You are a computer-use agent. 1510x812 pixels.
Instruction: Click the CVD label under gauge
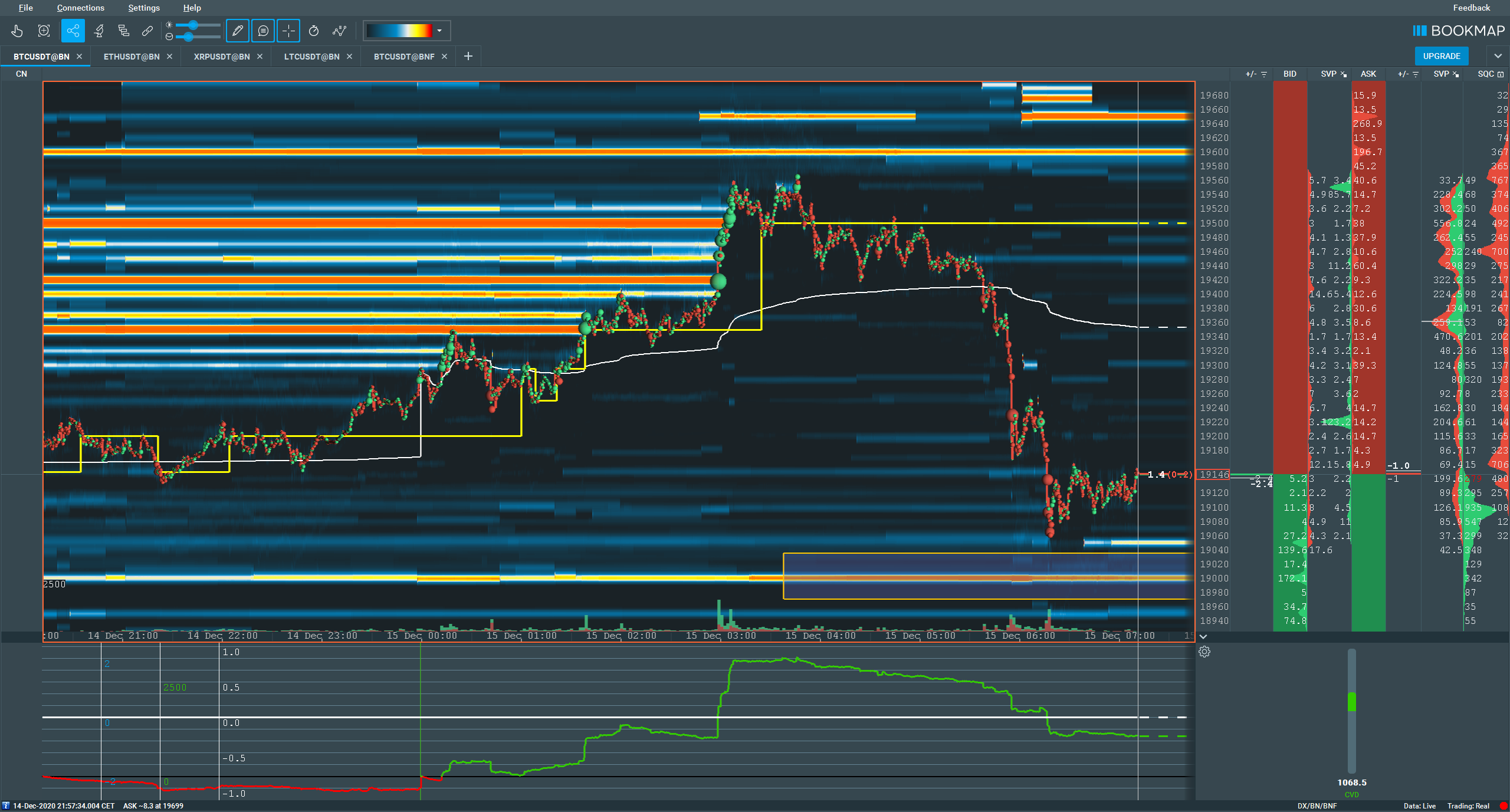[1352, 795]
